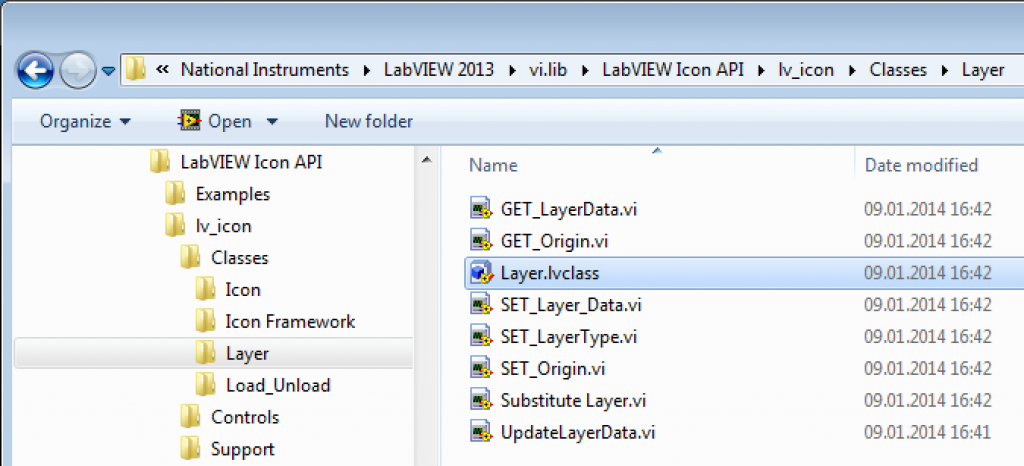Click the lv_icon folder icon in tree
Image resolution: width=1024 pixels, height=466 pixels.
(174, 226)
